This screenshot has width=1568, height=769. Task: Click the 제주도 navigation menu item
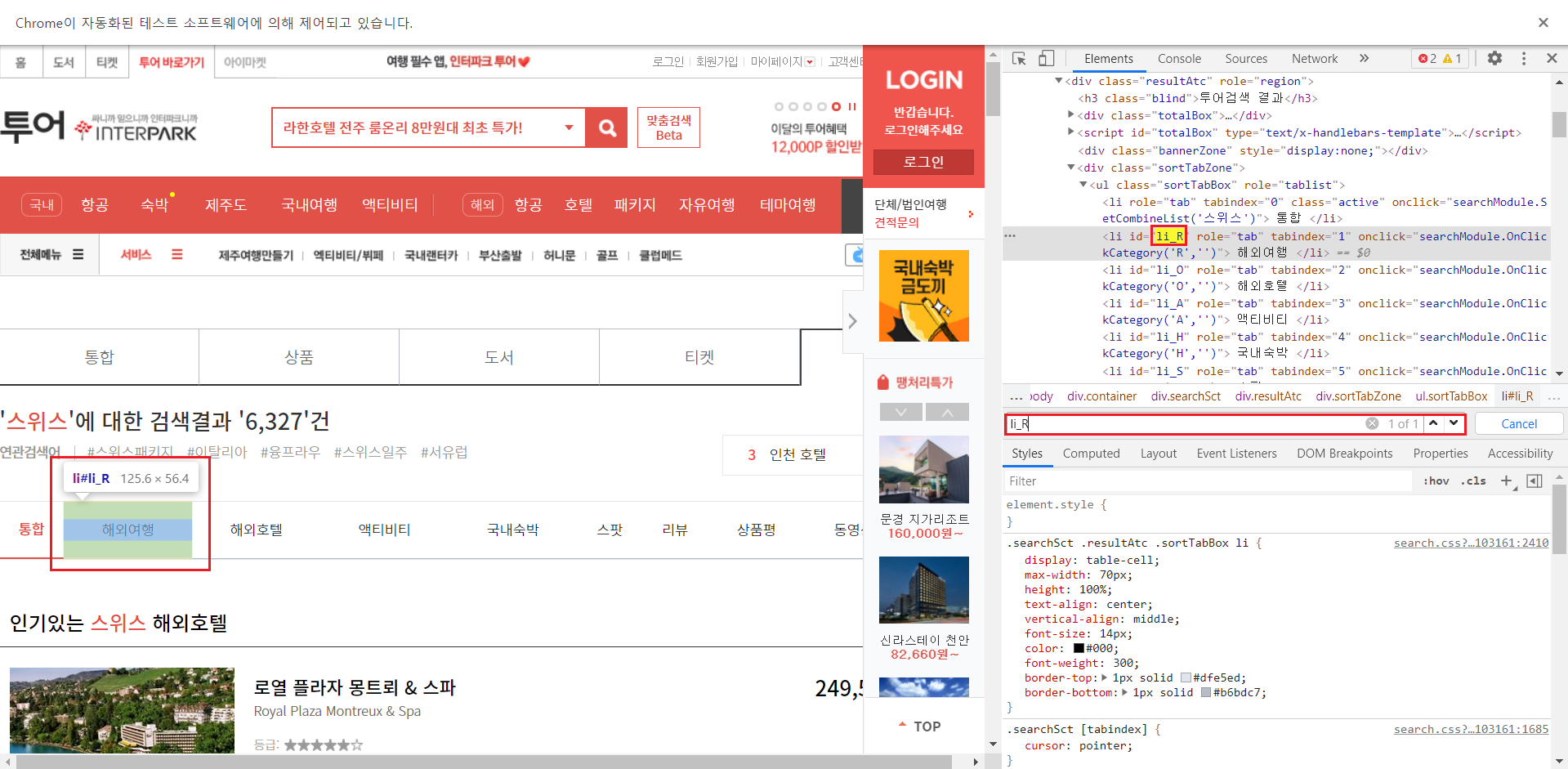click(226, 205)
